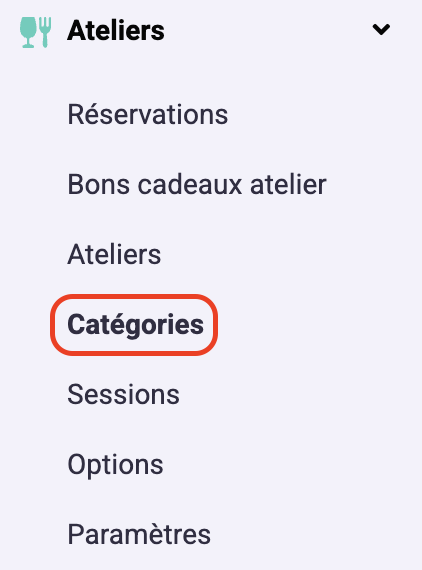Open the Sessions page
The width and height of the screenshot is (422, 570).
(x=124, y=394)
